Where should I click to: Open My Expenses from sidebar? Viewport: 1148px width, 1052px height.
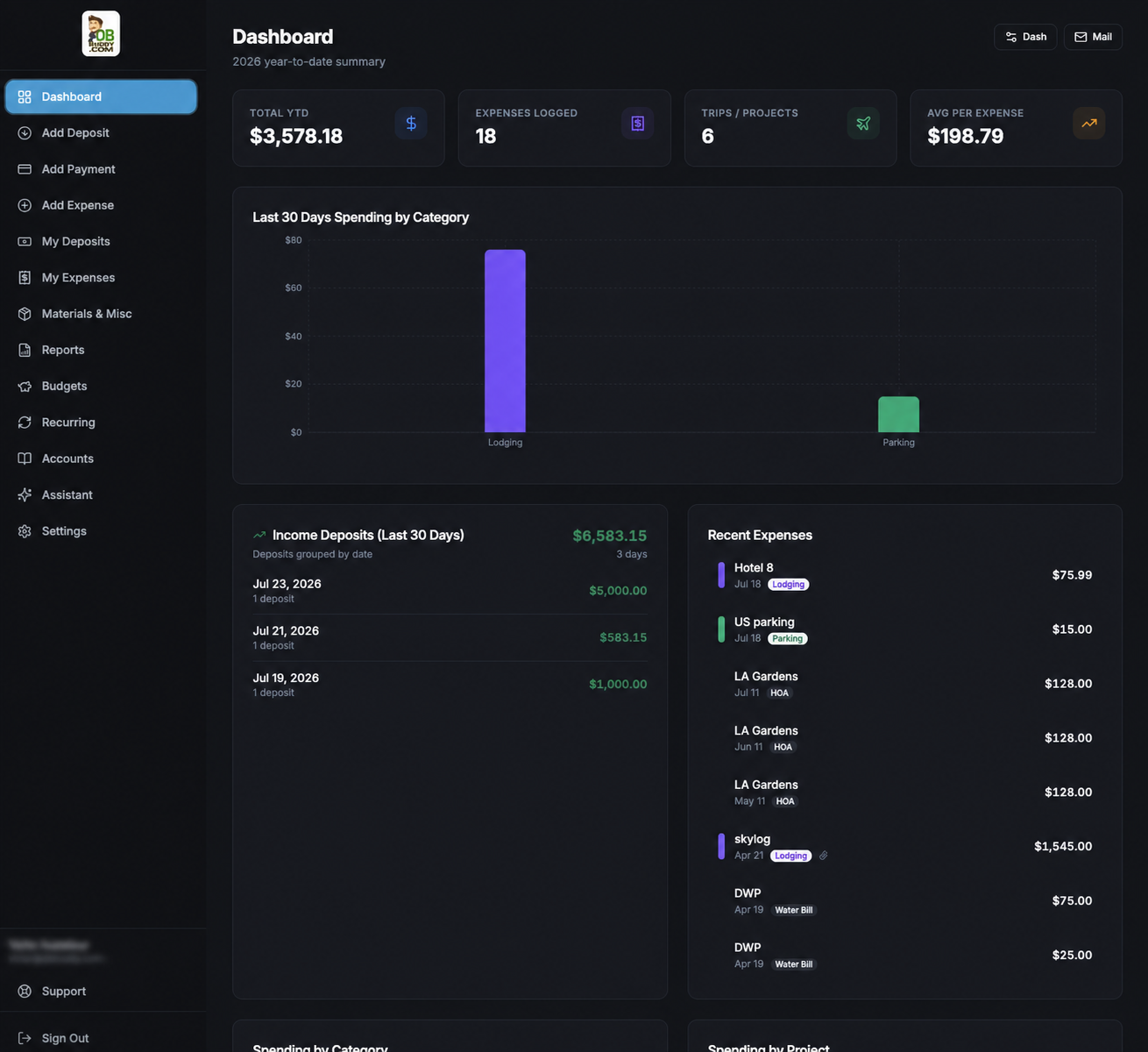[101, 277]
